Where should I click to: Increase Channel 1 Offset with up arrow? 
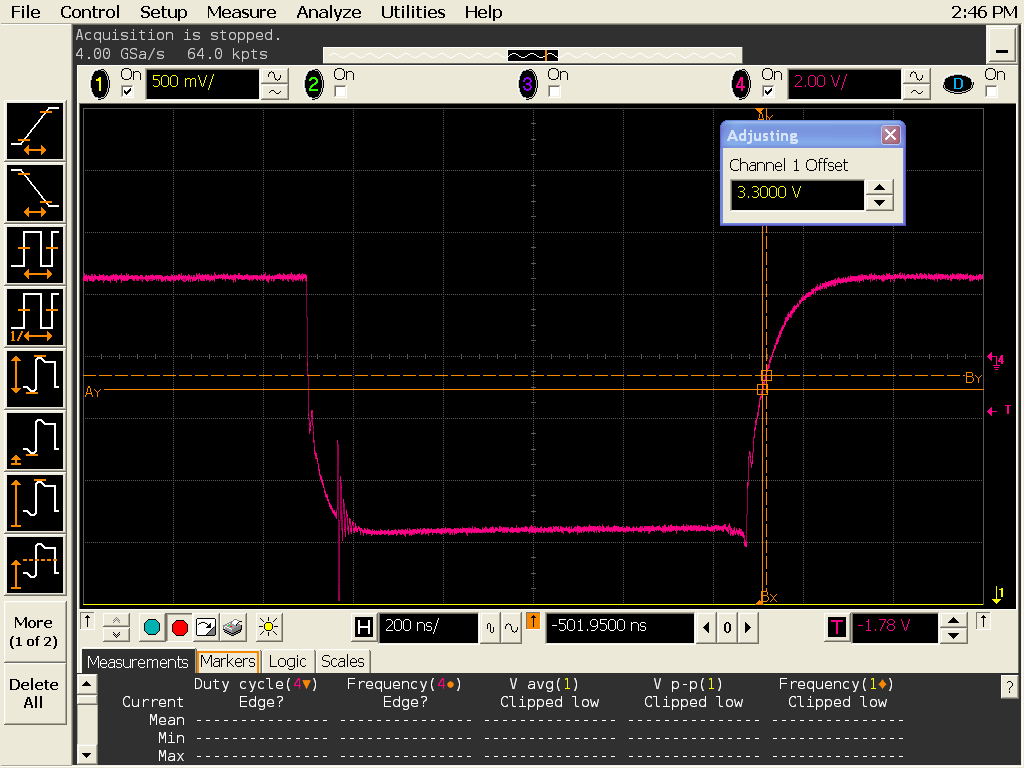pyautogui.click(x=880, y=187)
